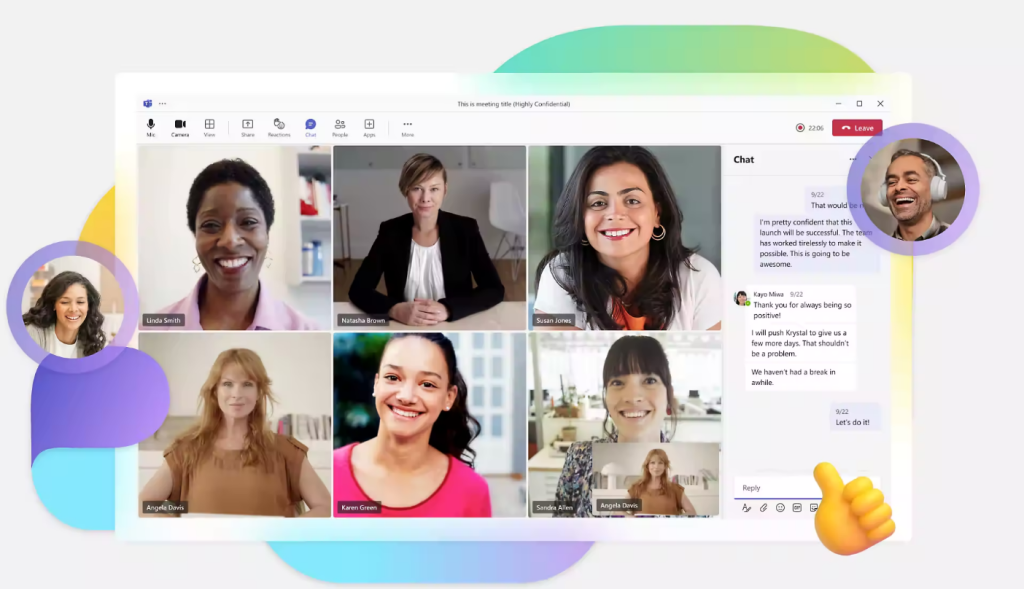Screen dimensions: 1024x589
Task: Select Susan Jones video tile
Action: 624,237
